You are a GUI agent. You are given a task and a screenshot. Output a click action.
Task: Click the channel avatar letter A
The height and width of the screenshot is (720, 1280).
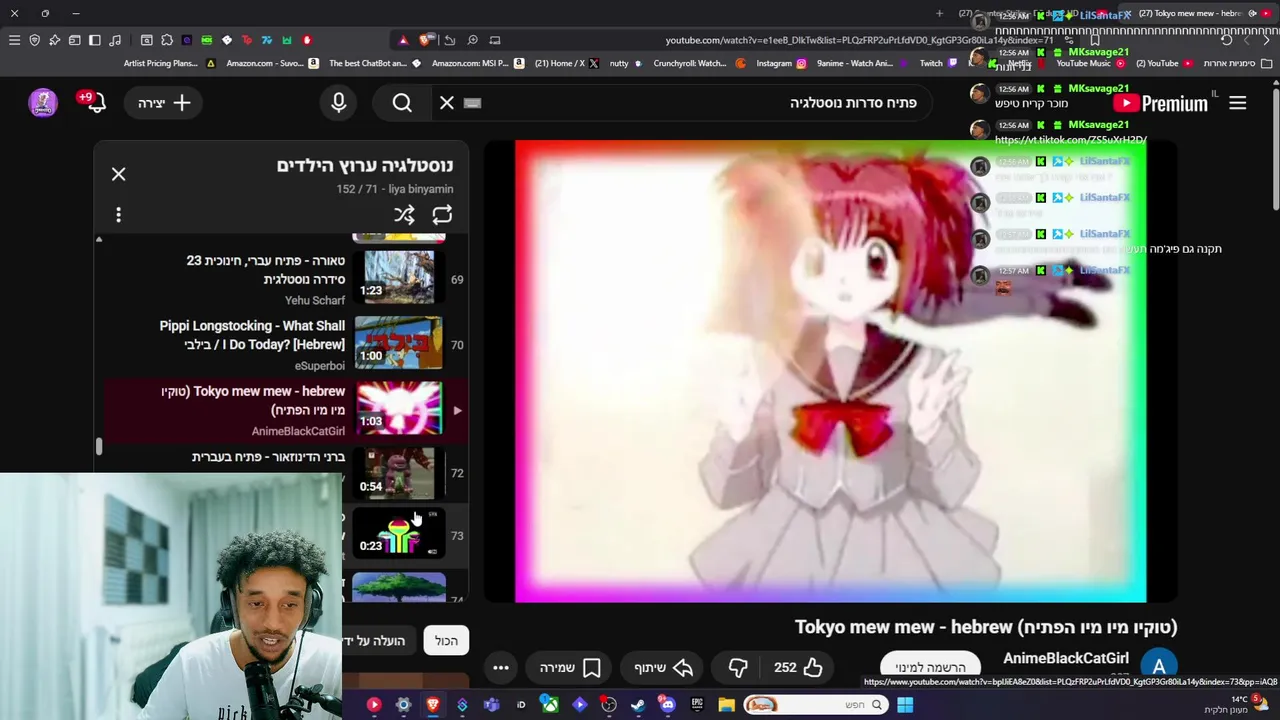click(x=1159, y=667)
